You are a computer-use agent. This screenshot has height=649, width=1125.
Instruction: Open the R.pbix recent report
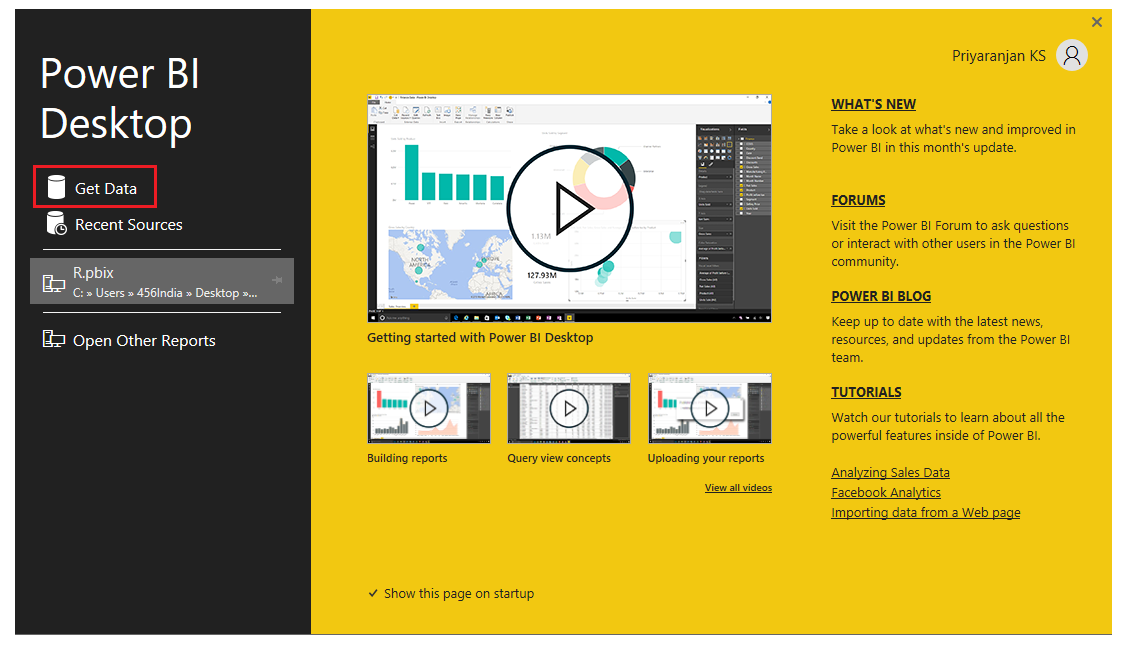(x=162, y=281)
